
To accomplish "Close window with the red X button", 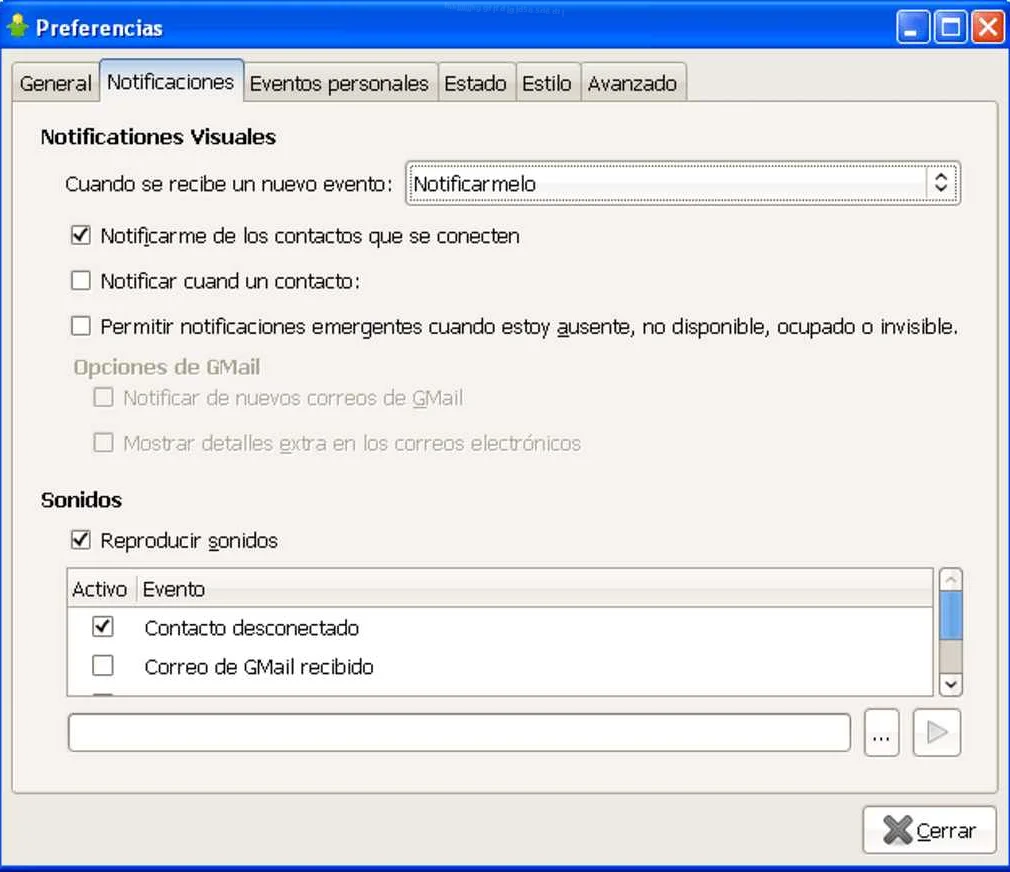I will point(987,27).
